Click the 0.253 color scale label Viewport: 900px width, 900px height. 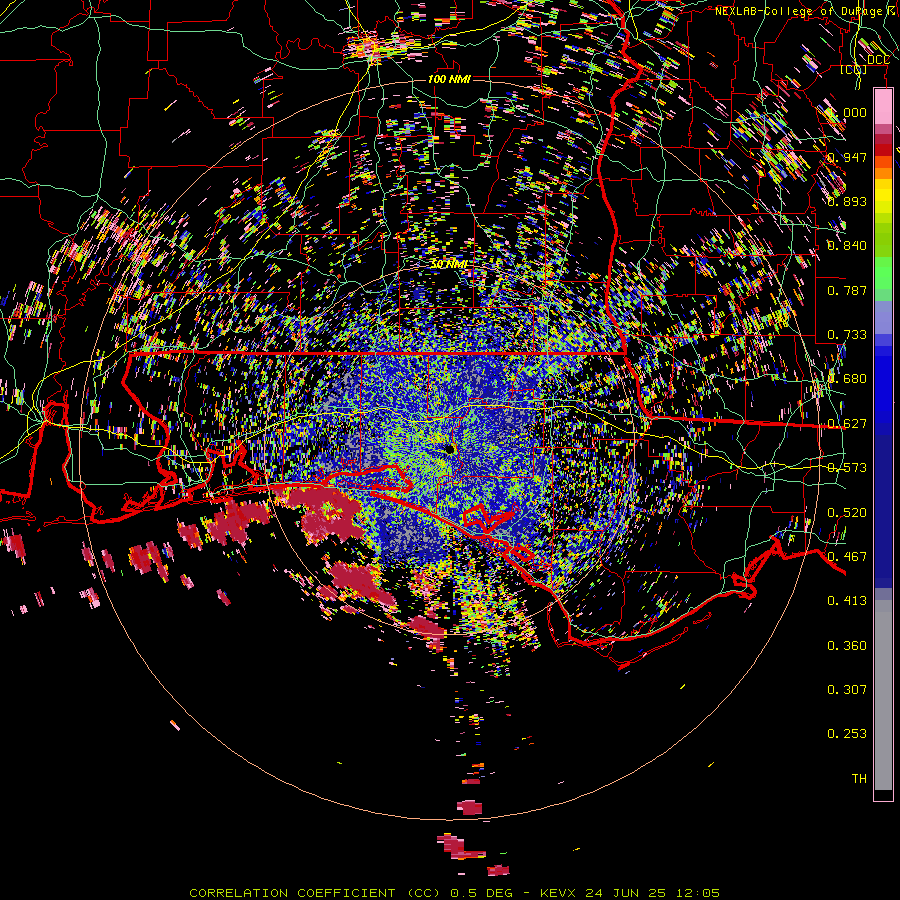tap(847, 734)
